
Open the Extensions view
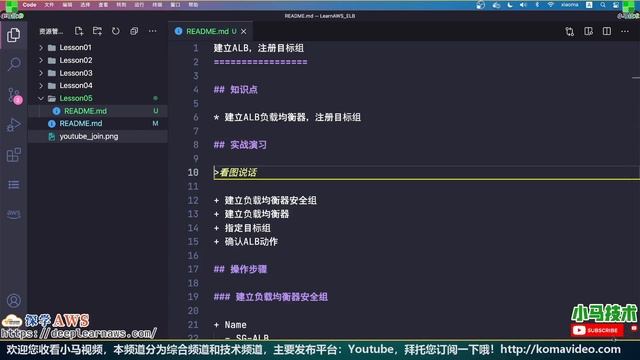14,155
